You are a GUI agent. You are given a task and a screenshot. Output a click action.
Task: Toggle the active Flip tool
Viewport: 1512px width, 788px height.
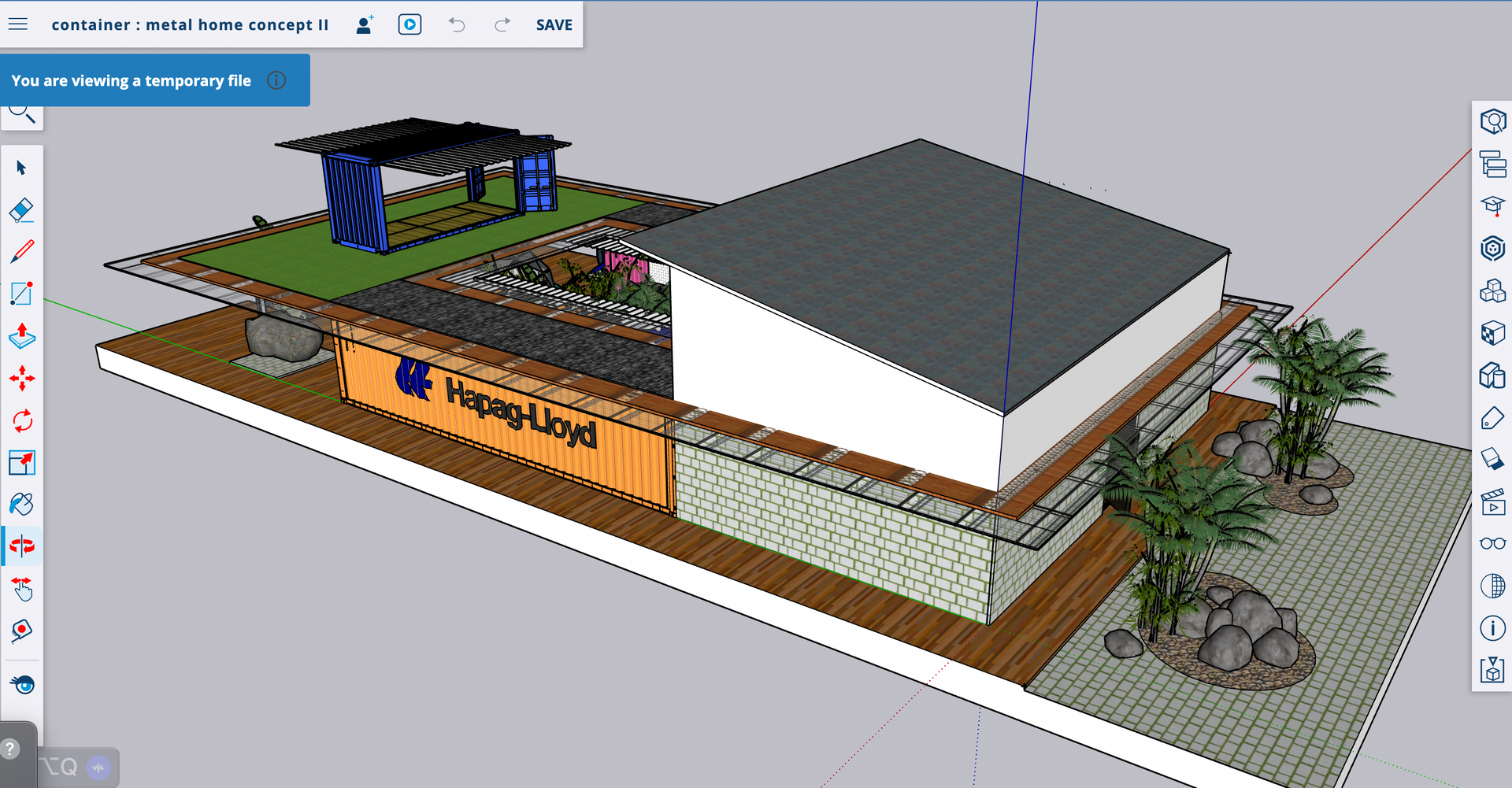coord(22,546)
